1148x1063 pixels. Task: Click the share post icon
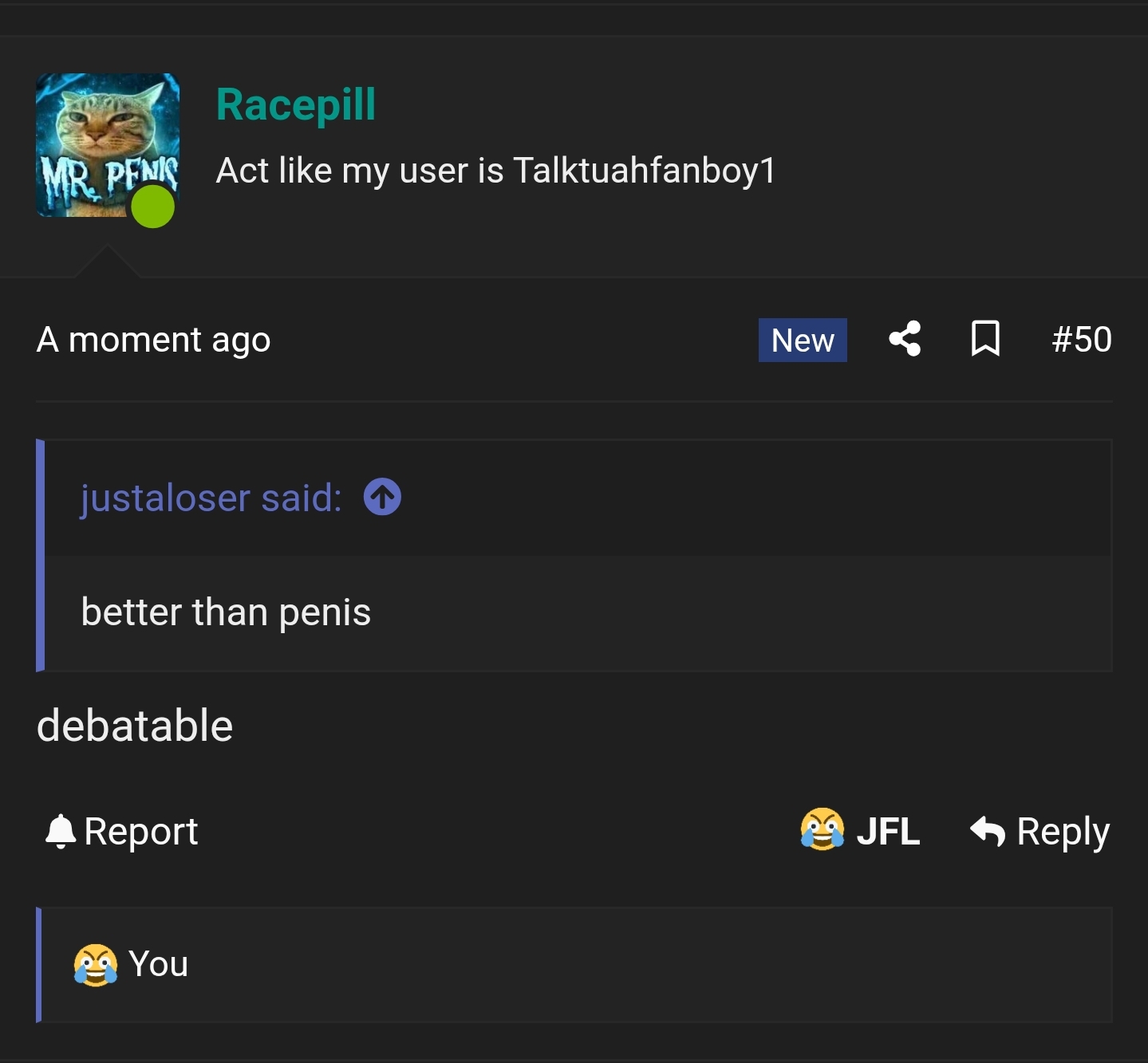pyautogui.click(x=905, y=339)
